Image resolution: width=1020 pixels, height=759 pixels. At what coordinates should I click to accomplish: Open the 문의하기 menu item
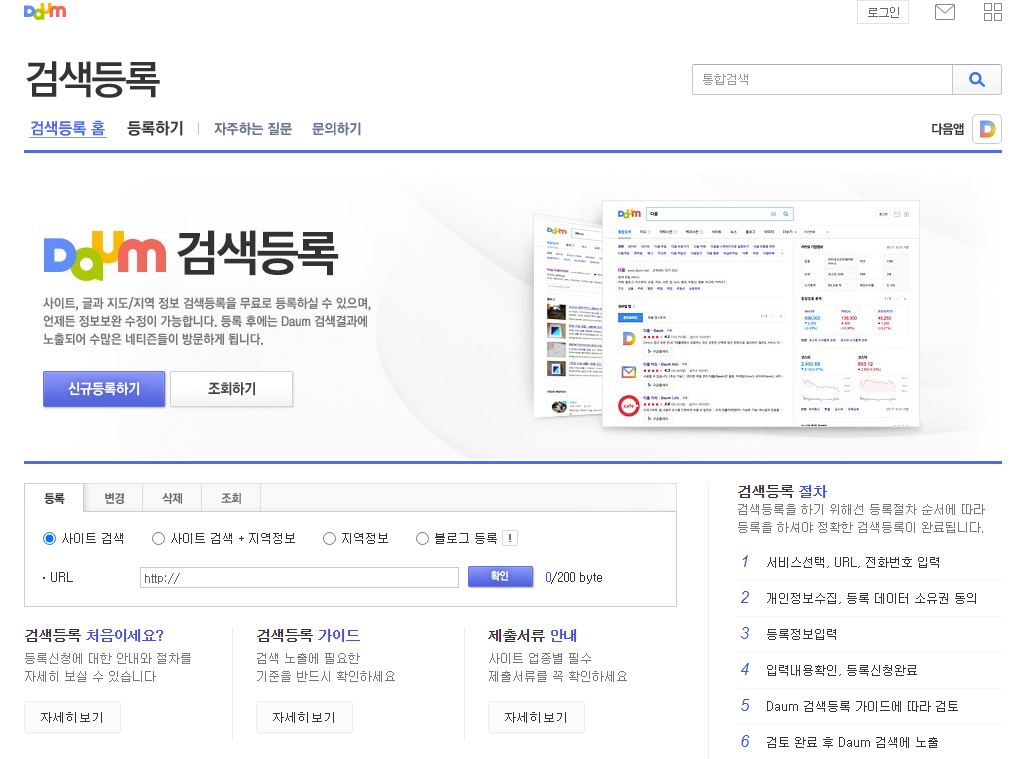click(336, 129)
